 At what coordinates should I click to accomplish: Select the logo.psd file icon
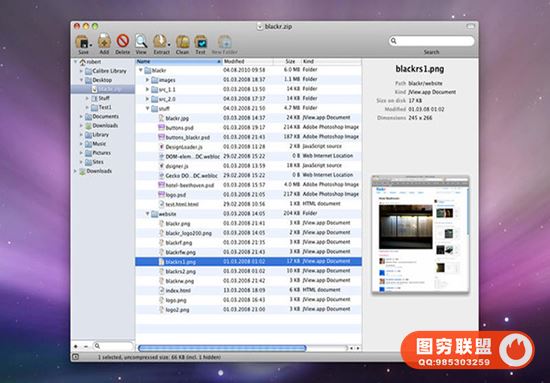(x=161, y=194)
